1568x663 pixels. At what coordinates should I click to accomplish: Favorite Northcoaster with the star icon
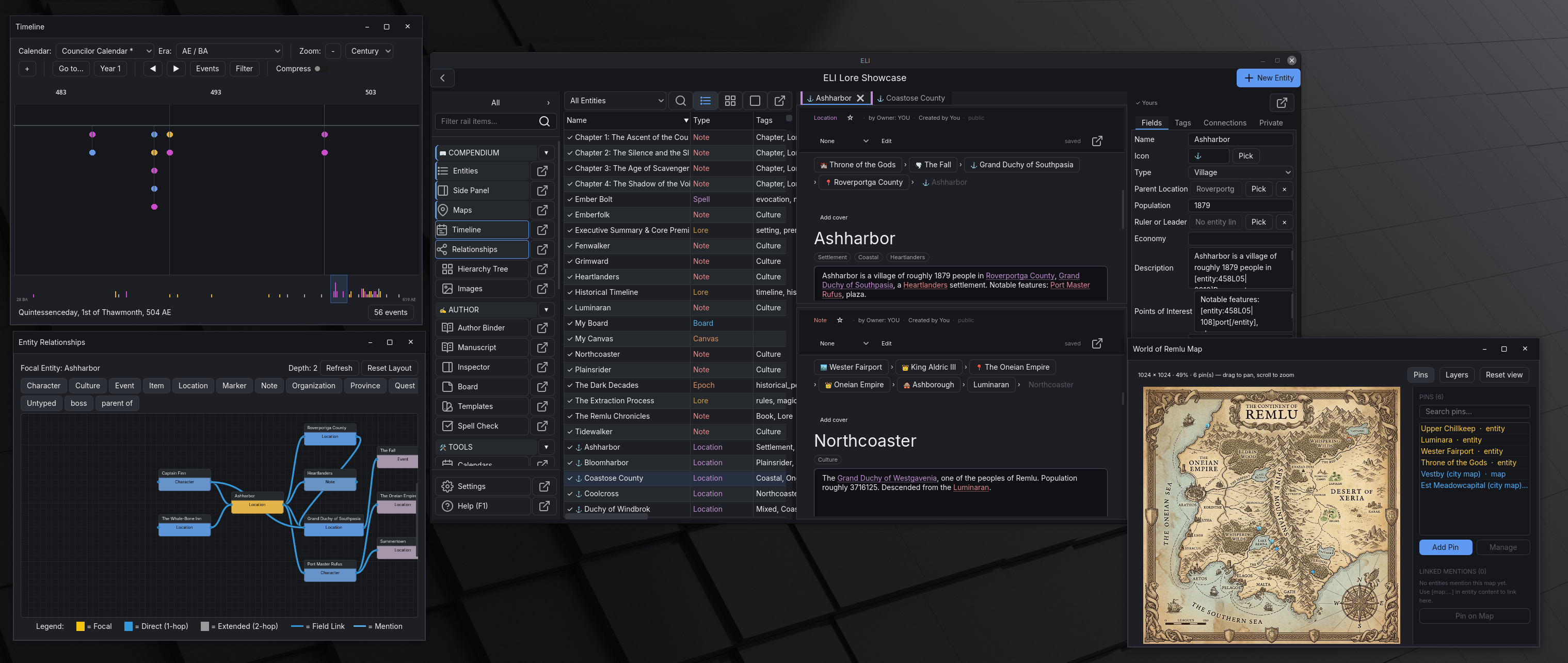840,320
